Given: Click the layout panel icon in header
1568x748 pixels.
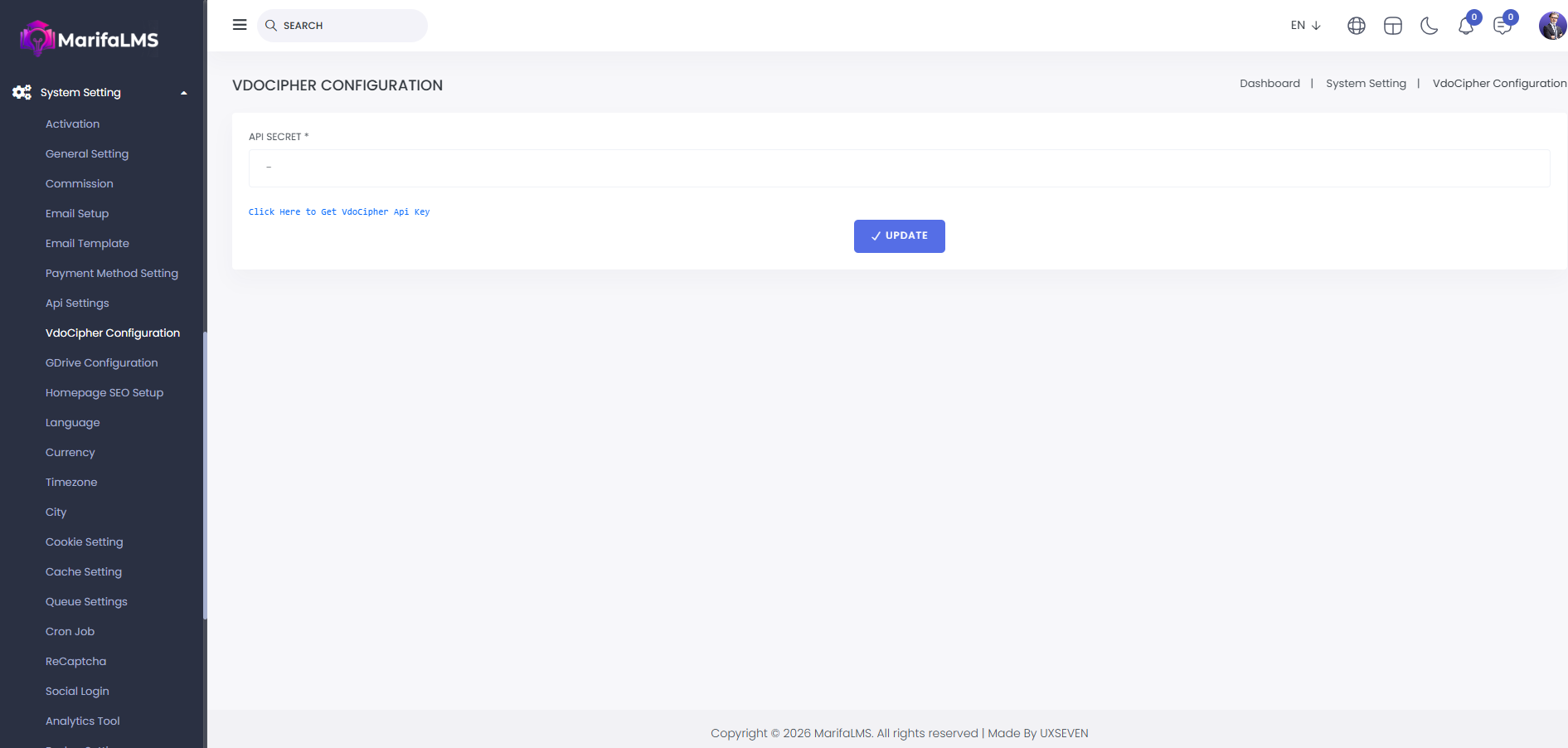Looking at the screenshot, I should pos(1392,26).
